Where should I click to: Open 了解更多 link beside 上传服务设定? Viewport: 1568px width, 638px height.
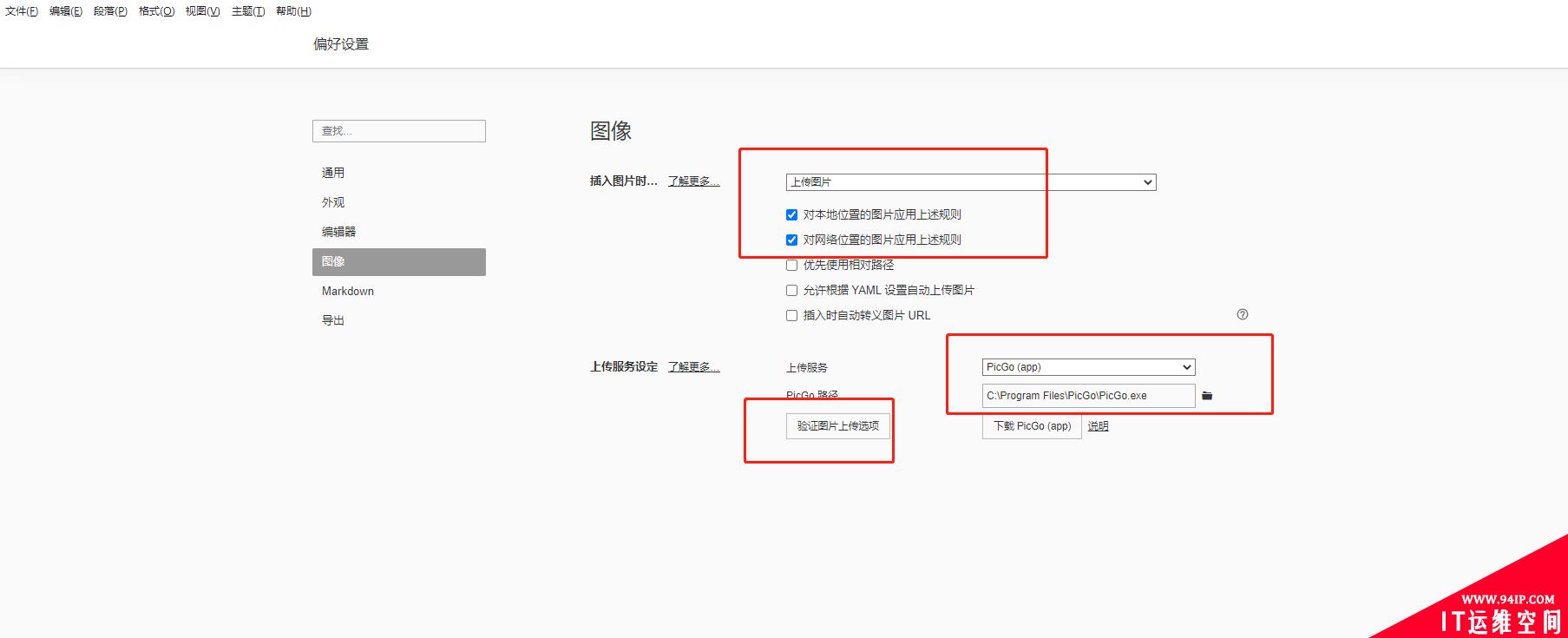click(693, 367)
